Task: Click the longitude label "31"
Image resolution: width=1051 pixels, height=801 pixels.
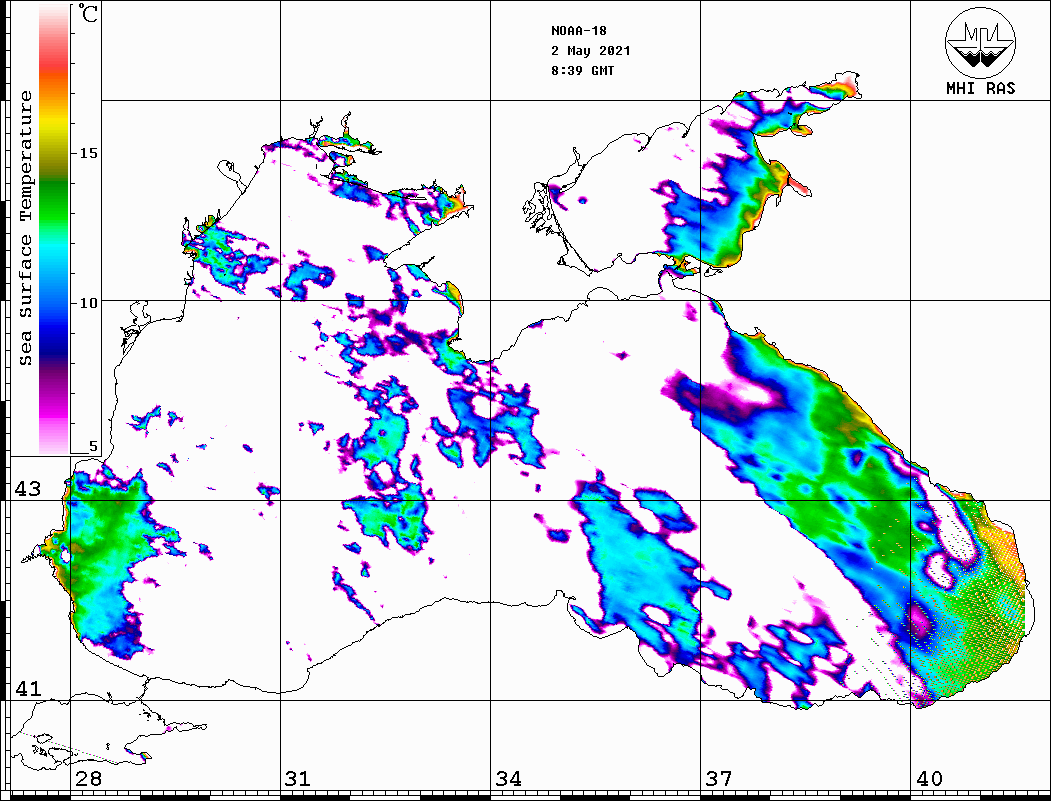Action: click(x=298, y=778)
